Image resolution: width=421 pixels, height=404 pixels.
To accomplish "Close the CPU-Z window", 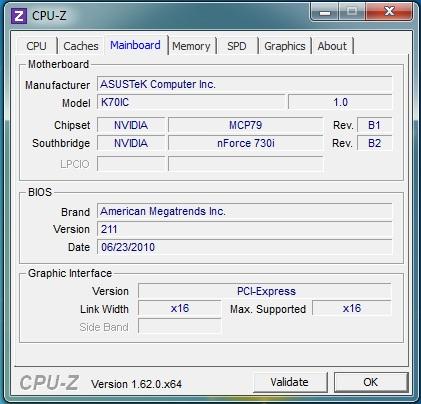I will tap(389, 12).
